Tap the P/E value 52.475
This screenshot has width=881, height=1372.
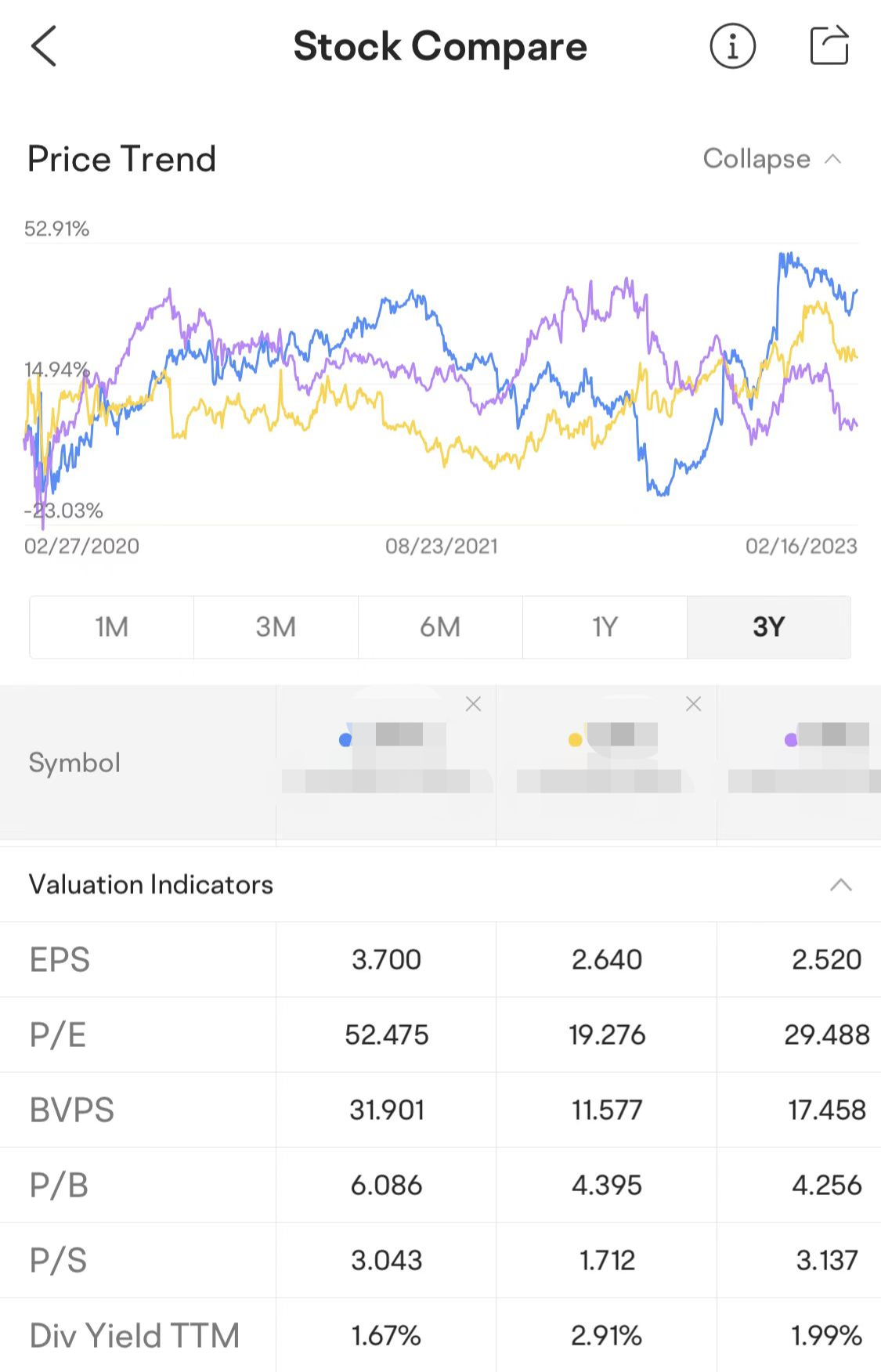(386, 1034)
